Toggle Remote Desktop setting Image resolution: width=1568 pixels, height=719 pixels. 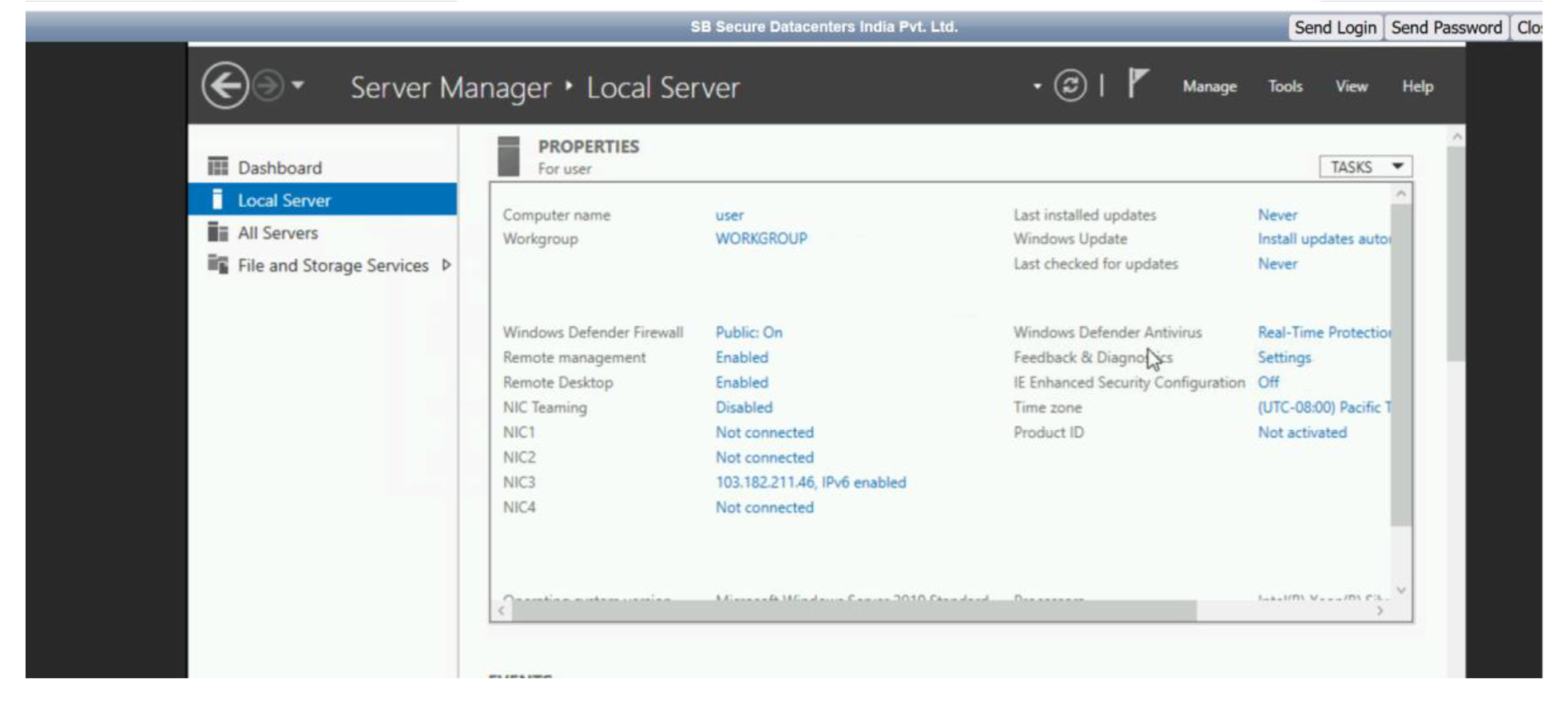coord(742,382)
